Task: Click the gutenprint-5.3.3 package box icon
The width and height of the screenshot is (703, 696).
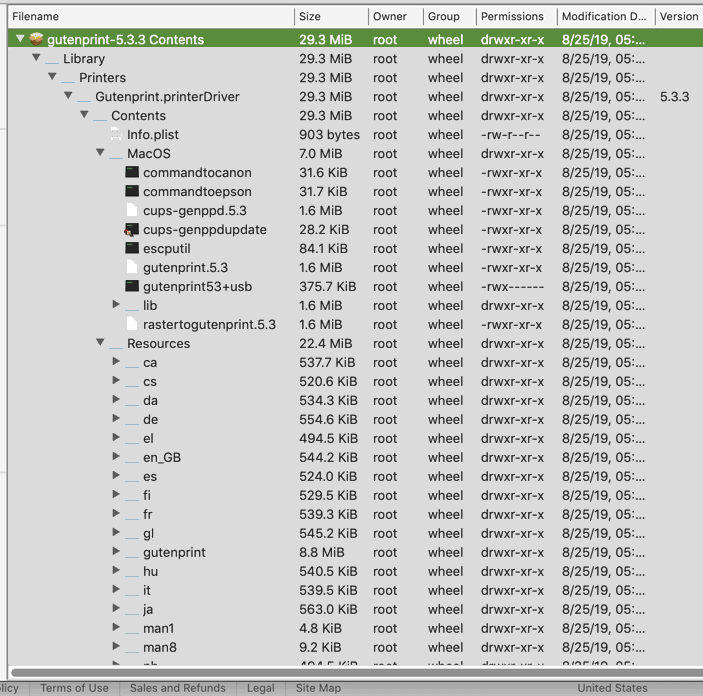Action: [36, 39]
